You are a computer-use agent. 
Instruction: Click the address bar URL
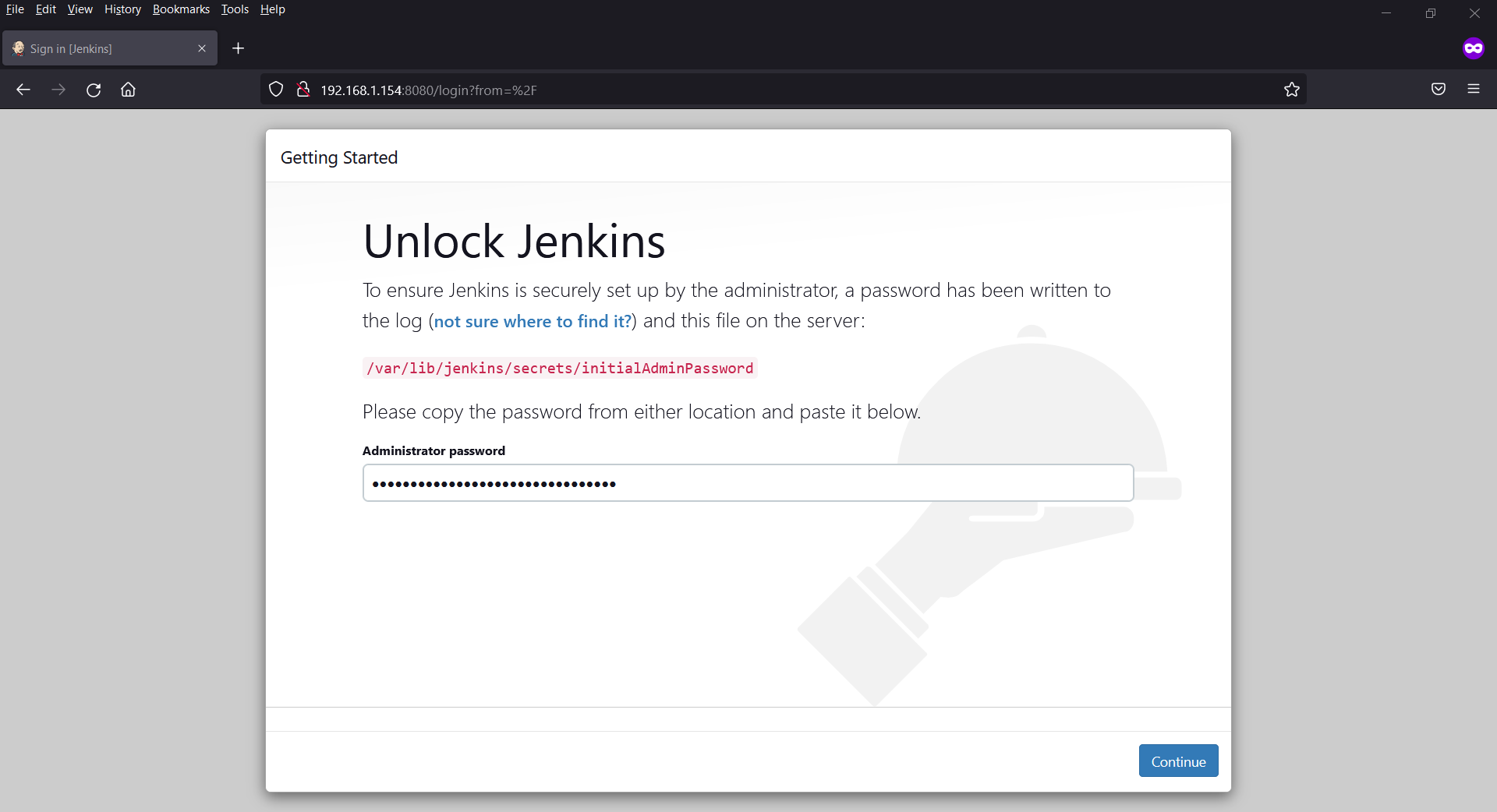(x=429, y=90)
